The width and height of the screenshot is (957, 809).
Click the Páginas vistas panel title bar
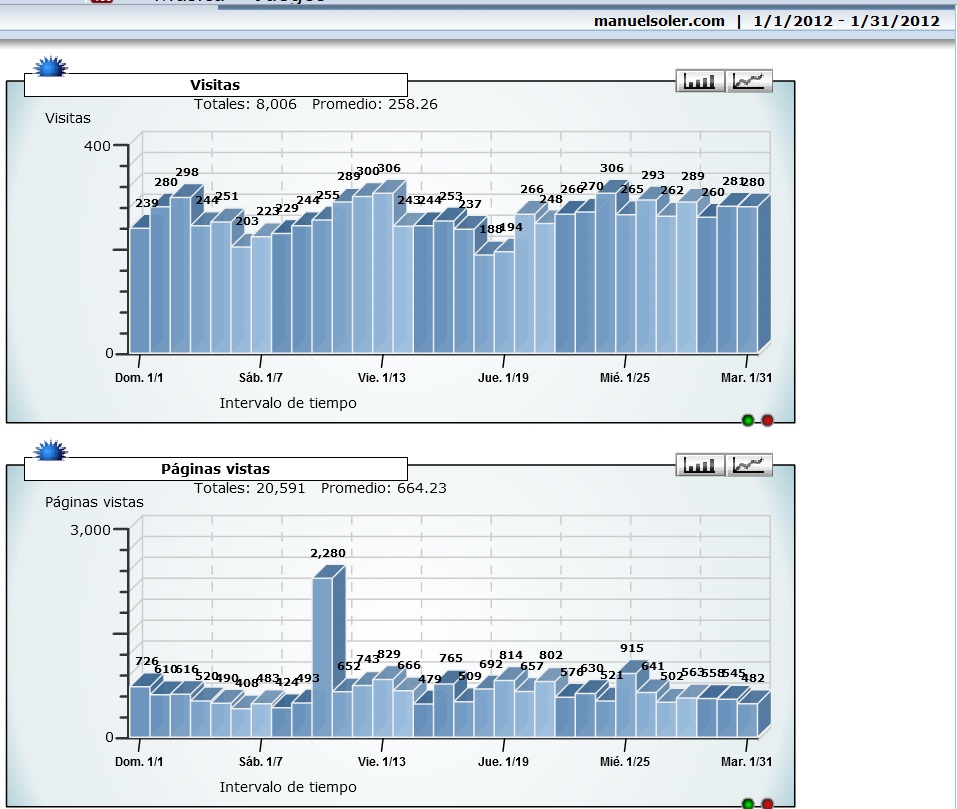(215, 469)
